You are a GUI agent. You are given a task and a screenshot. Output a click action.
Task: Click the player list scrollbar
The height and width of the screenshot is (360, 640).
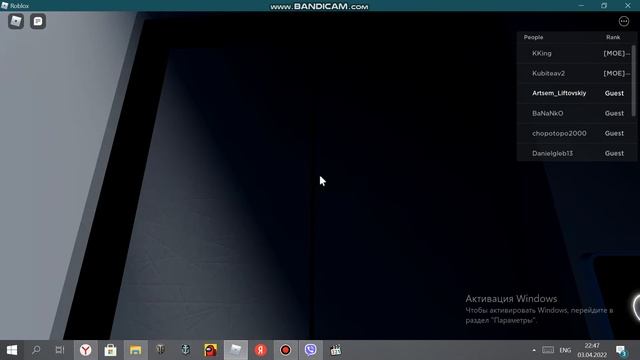(x=633, y=80)
